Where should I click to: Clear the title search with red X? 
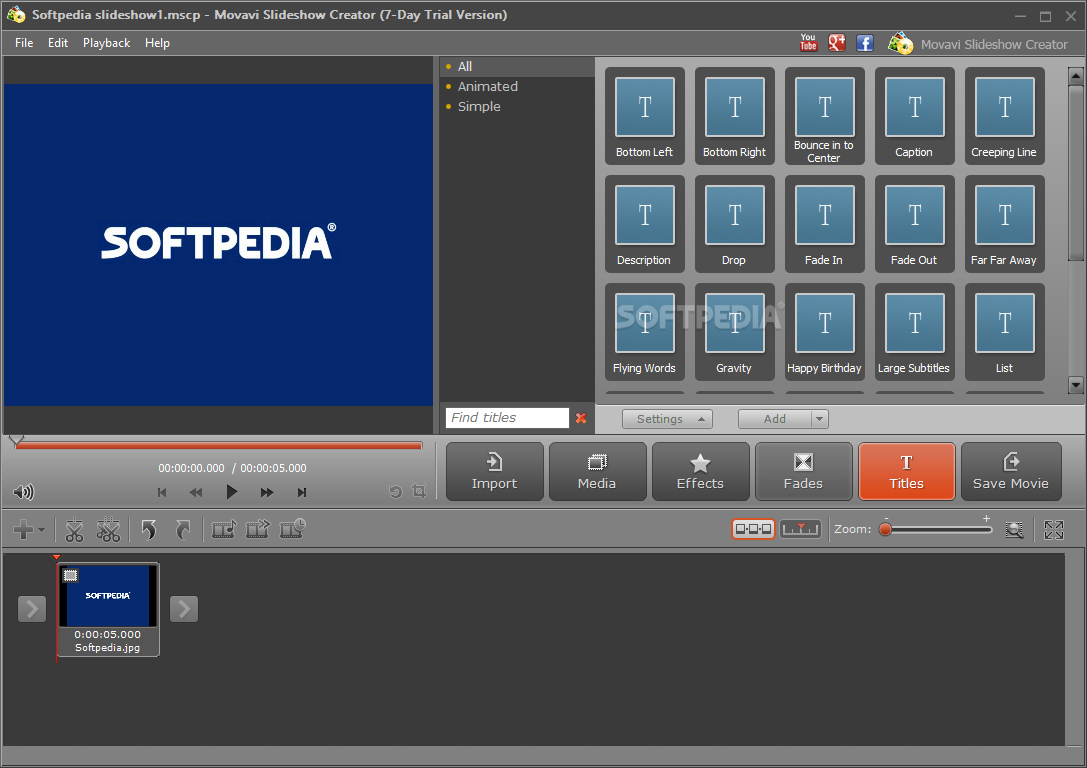click(x=581, y=418)
